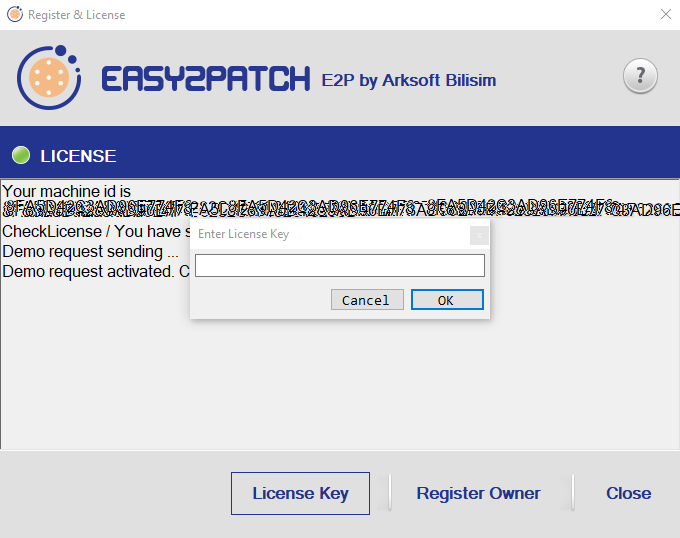Click the green LICENSE status indicator
Viewport: 680px width, 538px height.
(x=21, y=155)
